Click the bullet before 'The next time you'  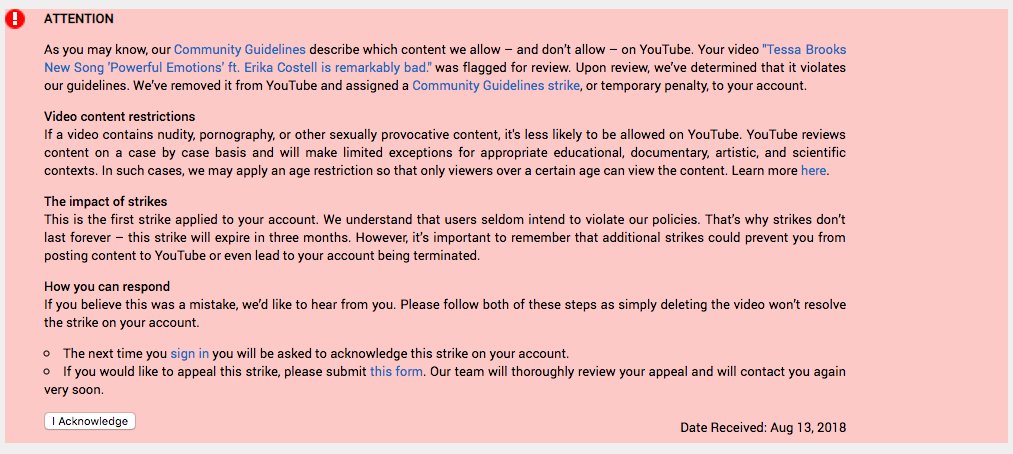pyautogui.click(x=47, y=354)
